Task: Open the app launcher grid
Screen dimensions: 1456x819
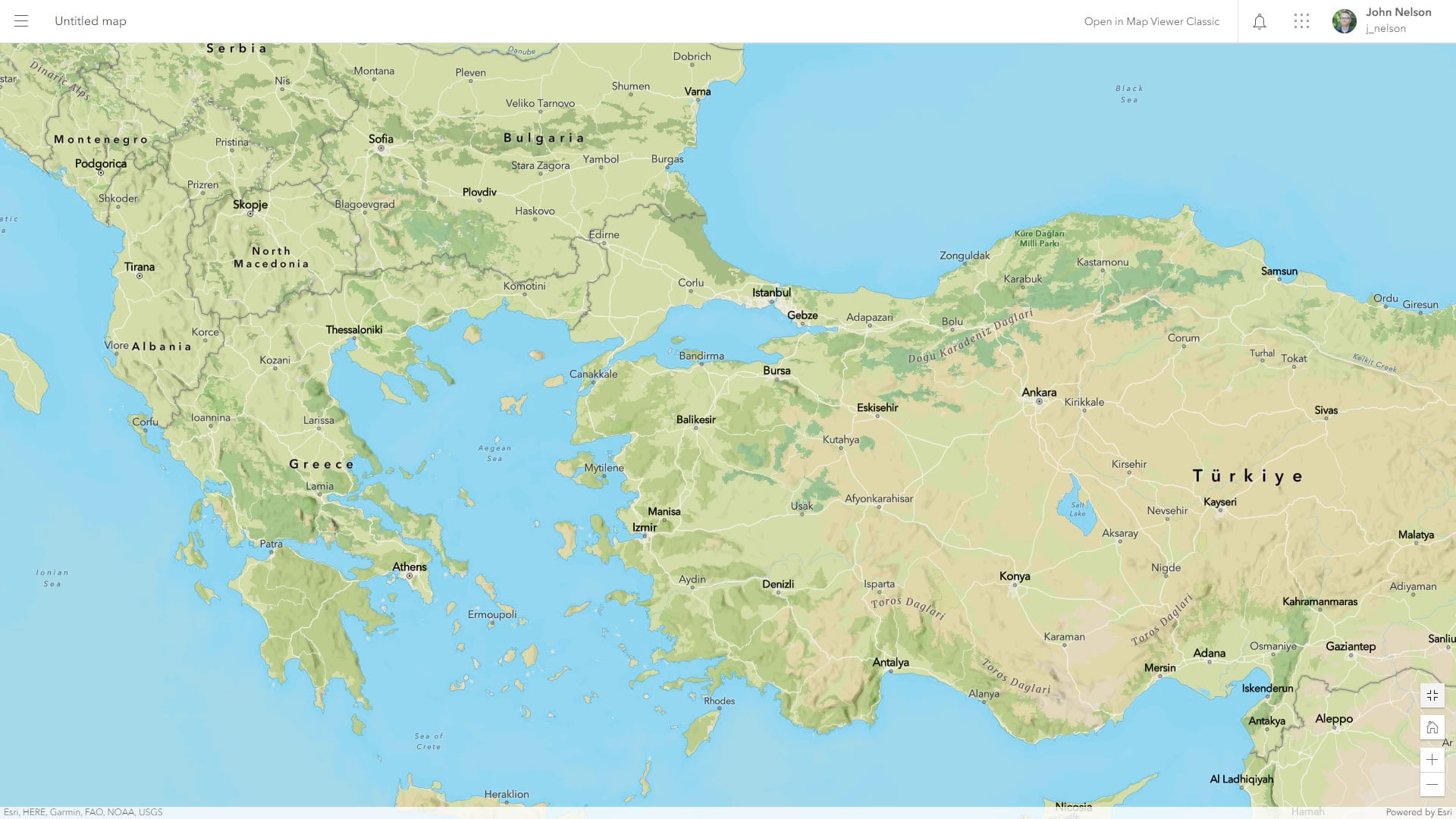Action: (1301, 21)
